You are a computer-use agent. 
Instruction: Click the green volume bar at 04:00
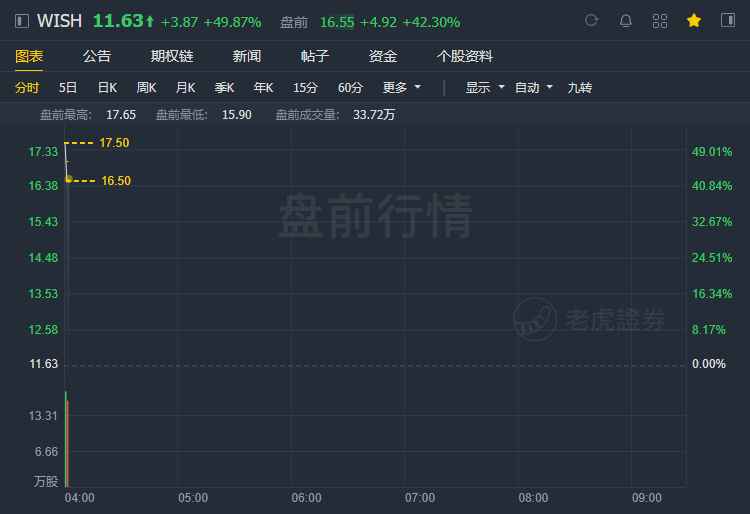[x=66, y=439]
